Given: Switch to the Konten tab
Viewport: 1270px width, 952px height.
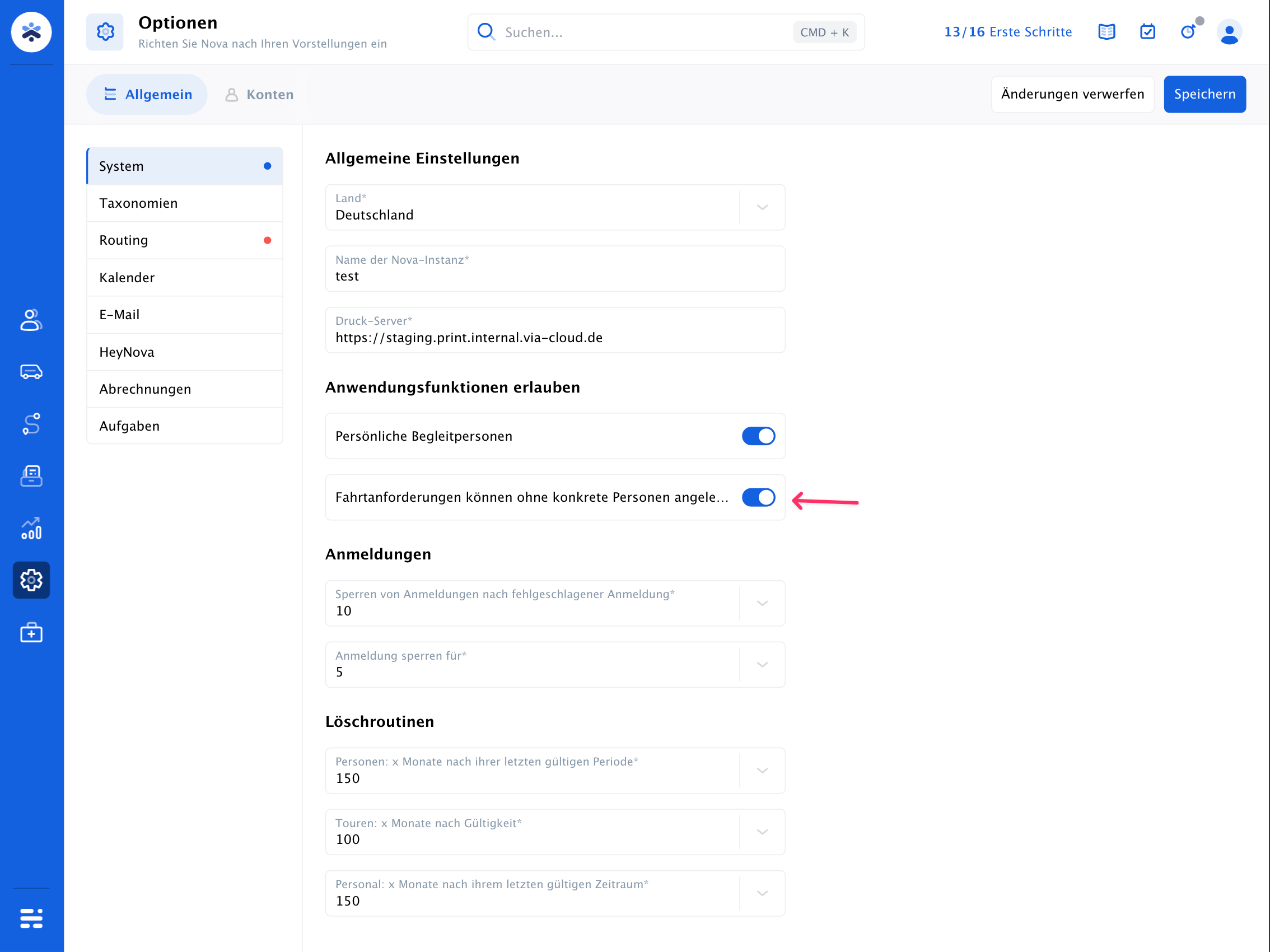Looking at the screenshot, I should [x=259, y=94].
